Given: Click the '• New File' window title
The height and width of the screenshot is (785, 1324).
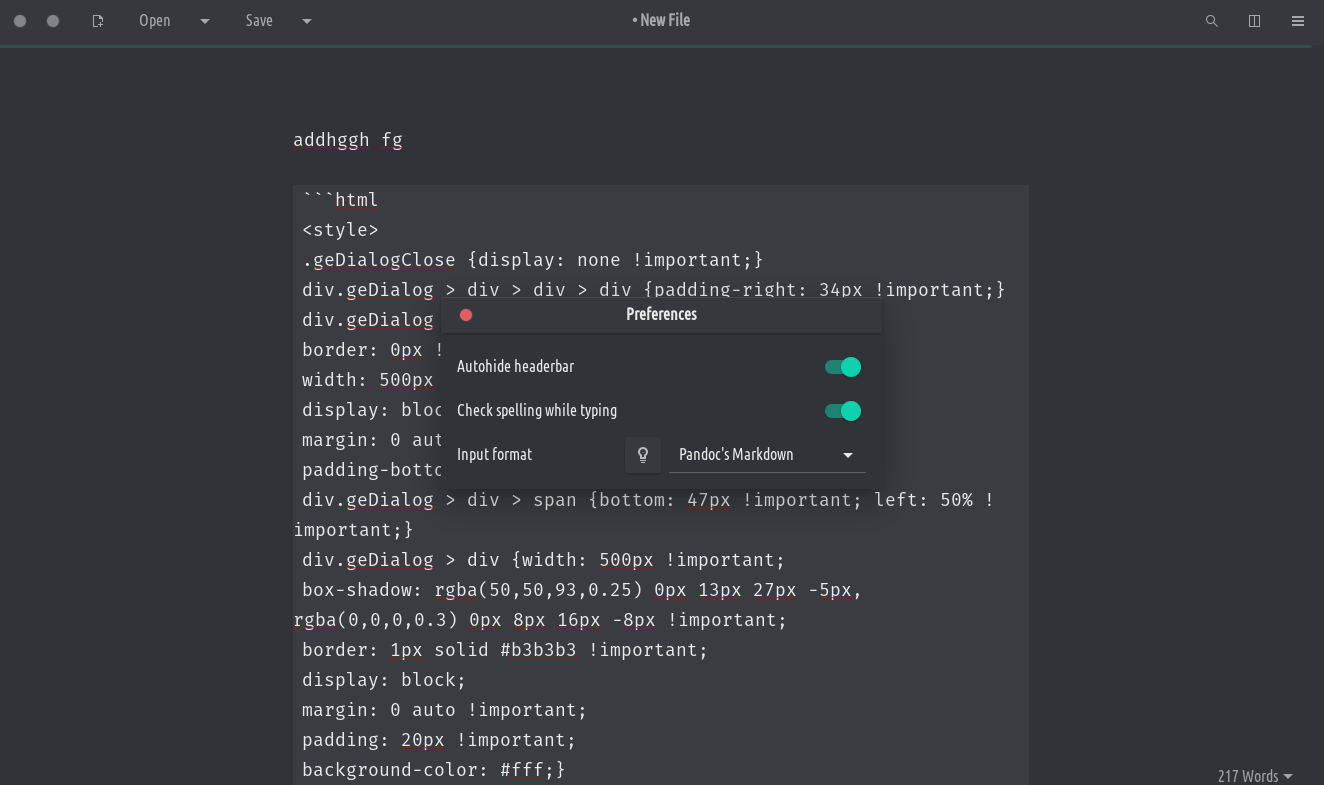Looking at the screenshot, I should [661, 21].
